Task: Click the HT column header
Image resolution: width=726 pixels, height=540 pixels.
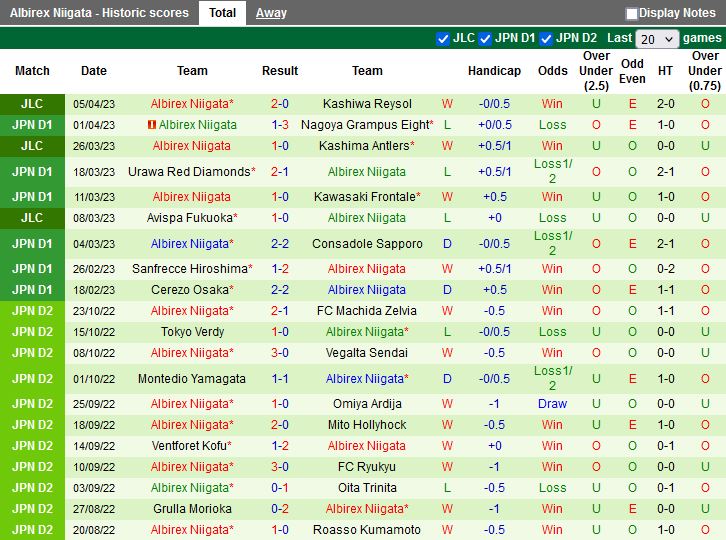Action: (665, 71)
